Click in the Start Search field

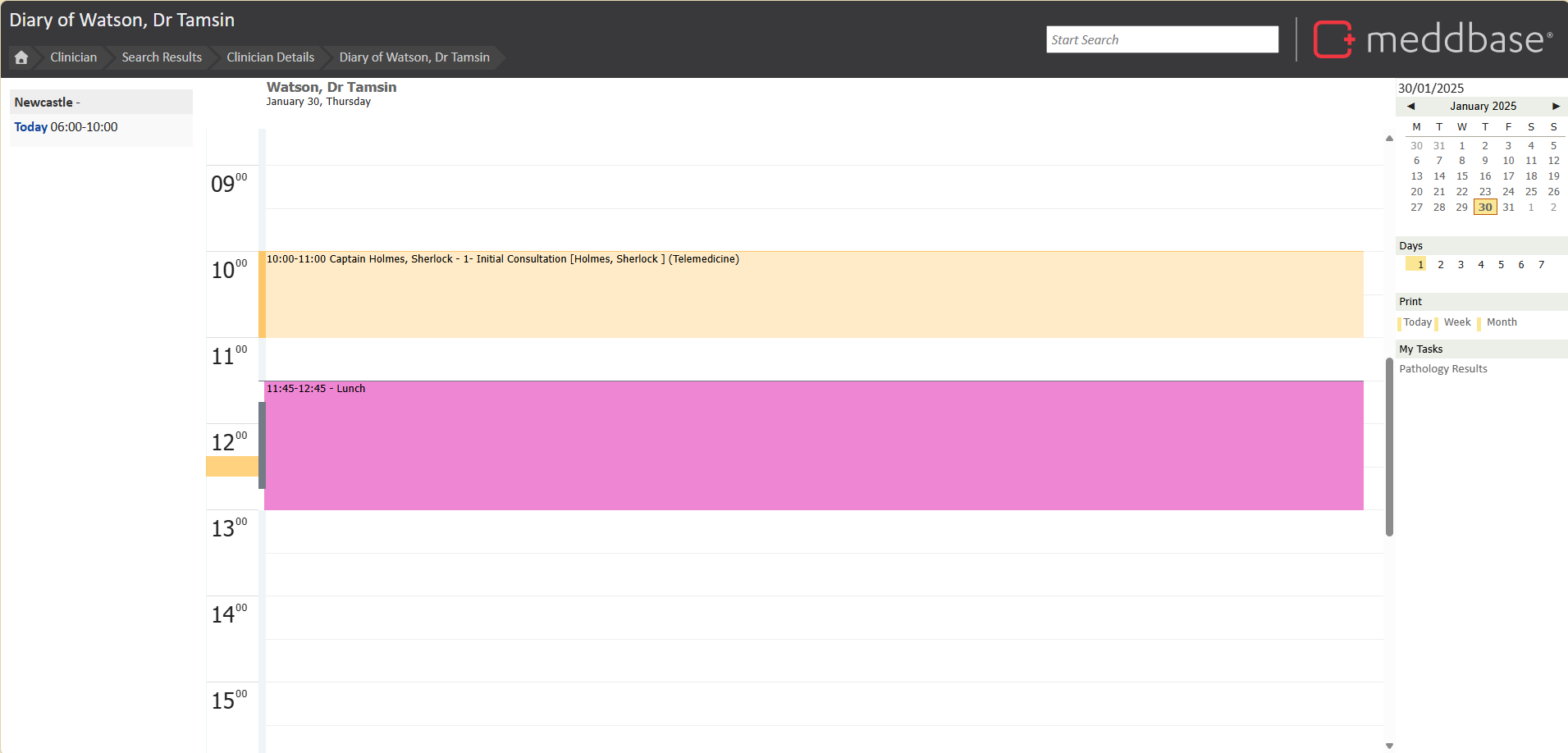1161,39
